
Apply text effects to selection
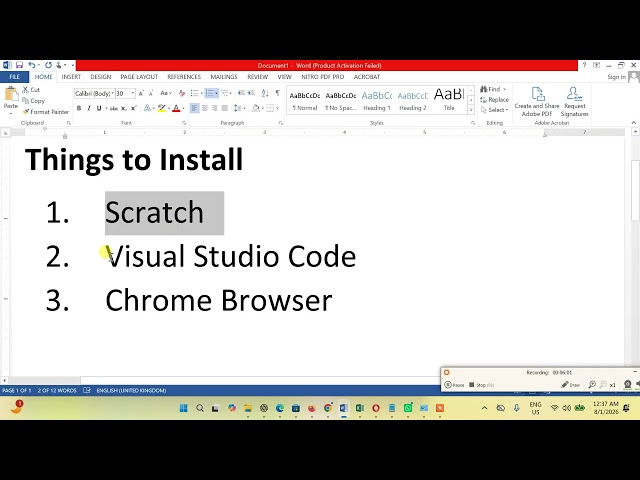[147, 109]
